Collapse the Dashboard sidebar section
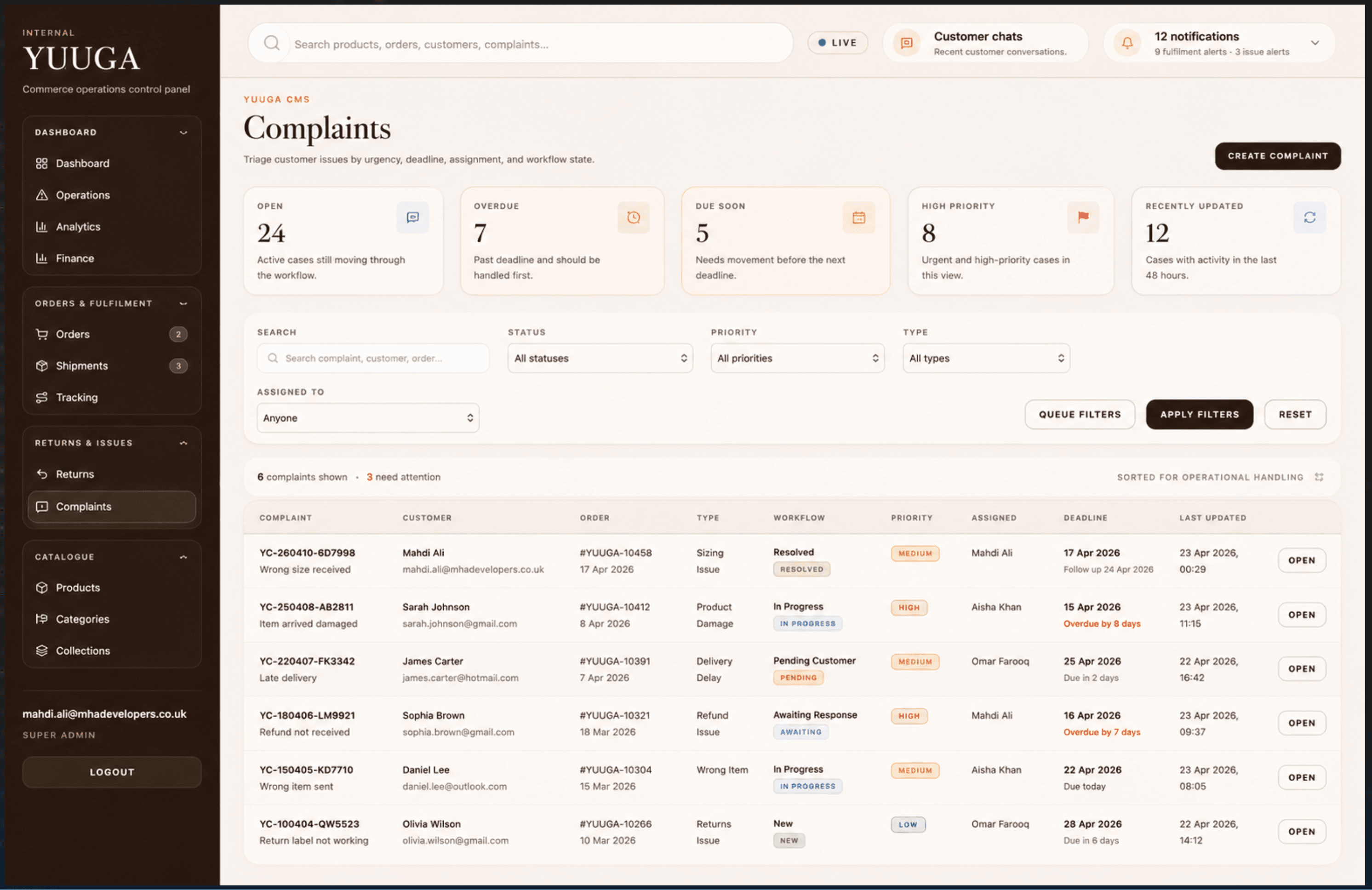Viewport: 1372px width, 890px height. tap(183, 132)
